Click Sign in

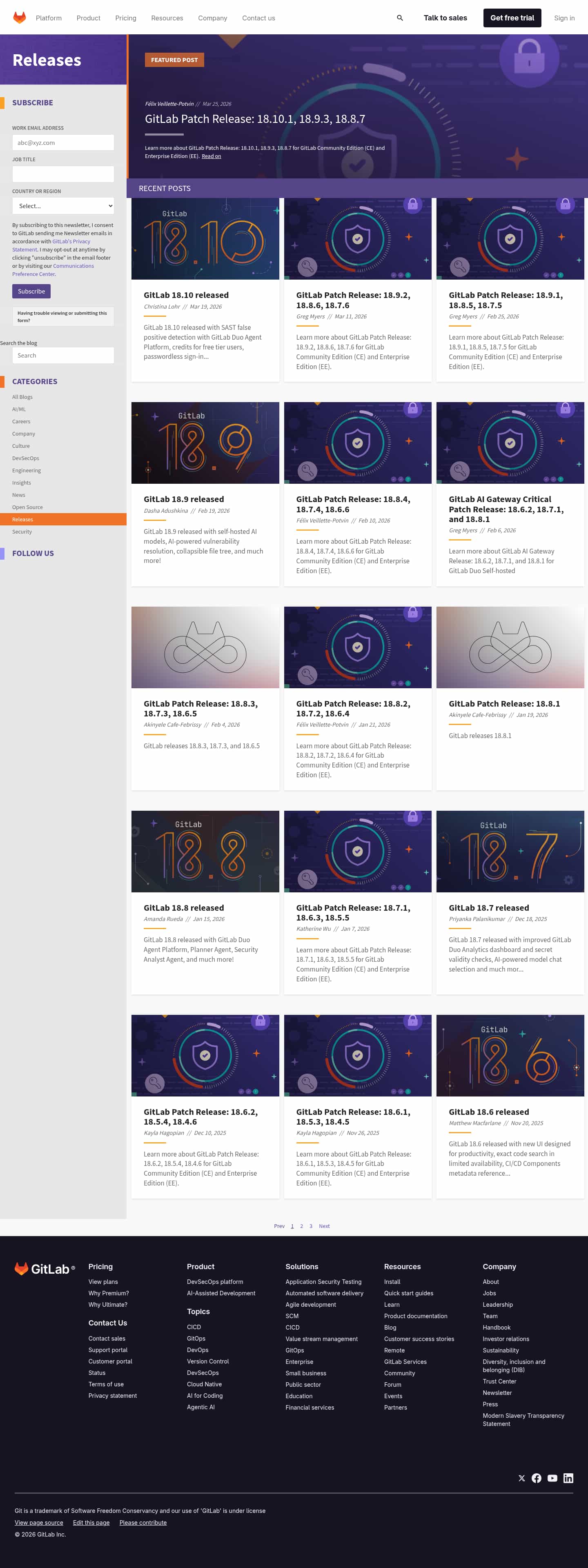tap(564, 18)
